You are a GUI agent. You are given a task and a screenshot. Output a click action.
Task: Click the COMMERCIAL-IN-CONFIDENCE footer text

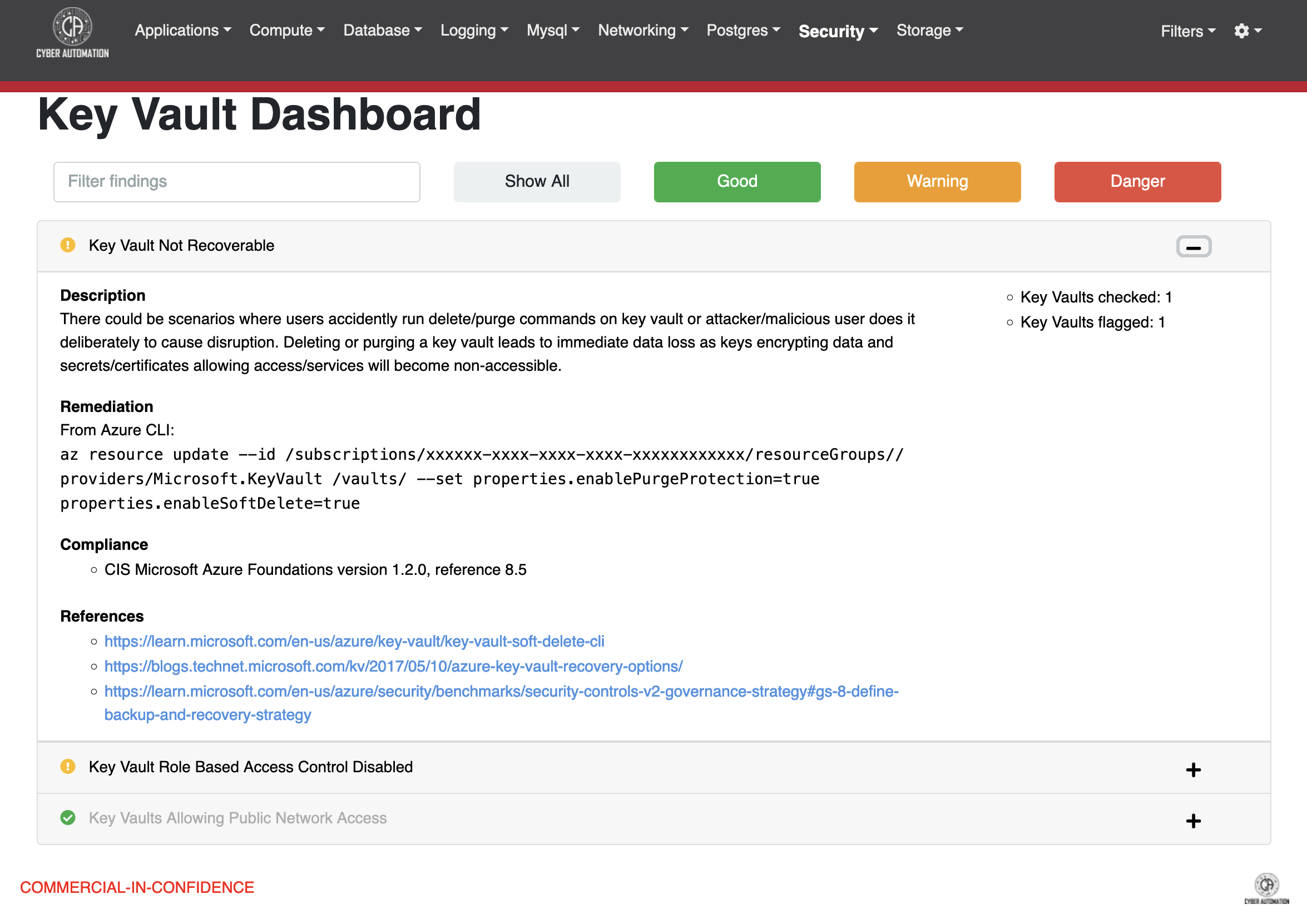coord(137,887)
